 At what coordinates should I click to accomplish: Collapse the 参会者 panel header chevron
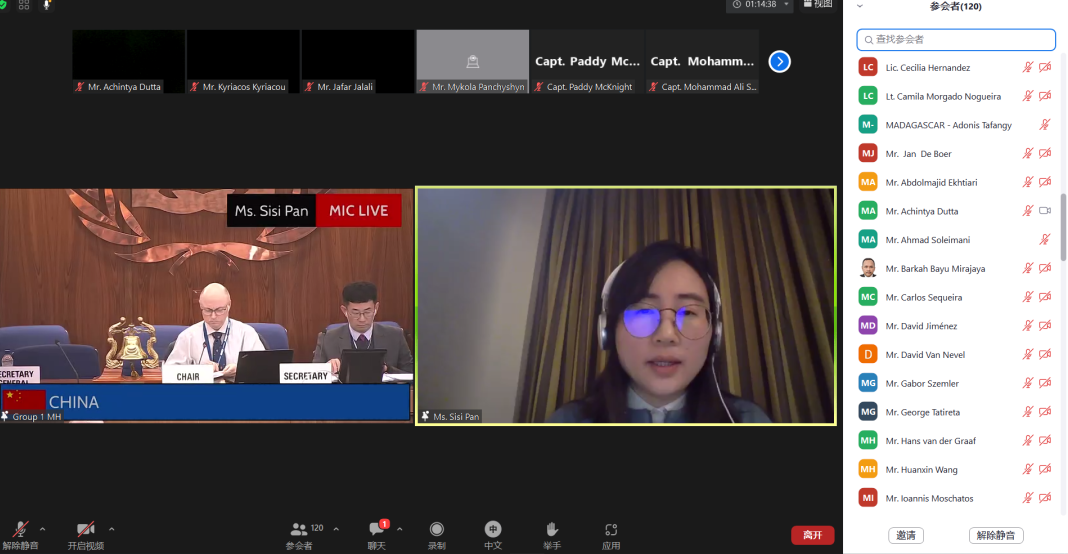[x=860, y=6]
